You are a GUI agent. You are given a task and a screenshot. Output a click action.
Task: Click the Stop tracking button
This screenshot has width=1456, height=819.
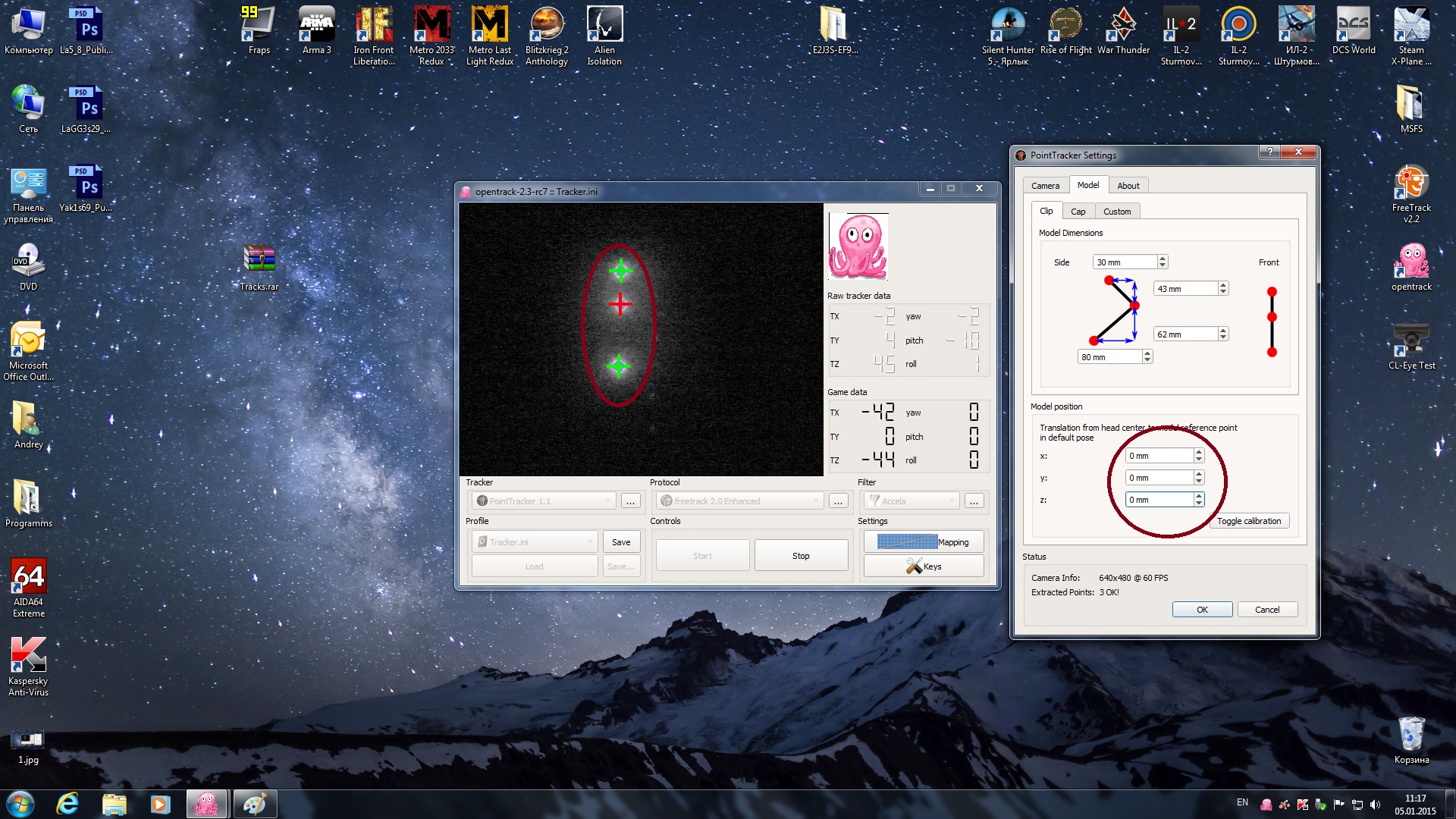click(x=801, y=556)
